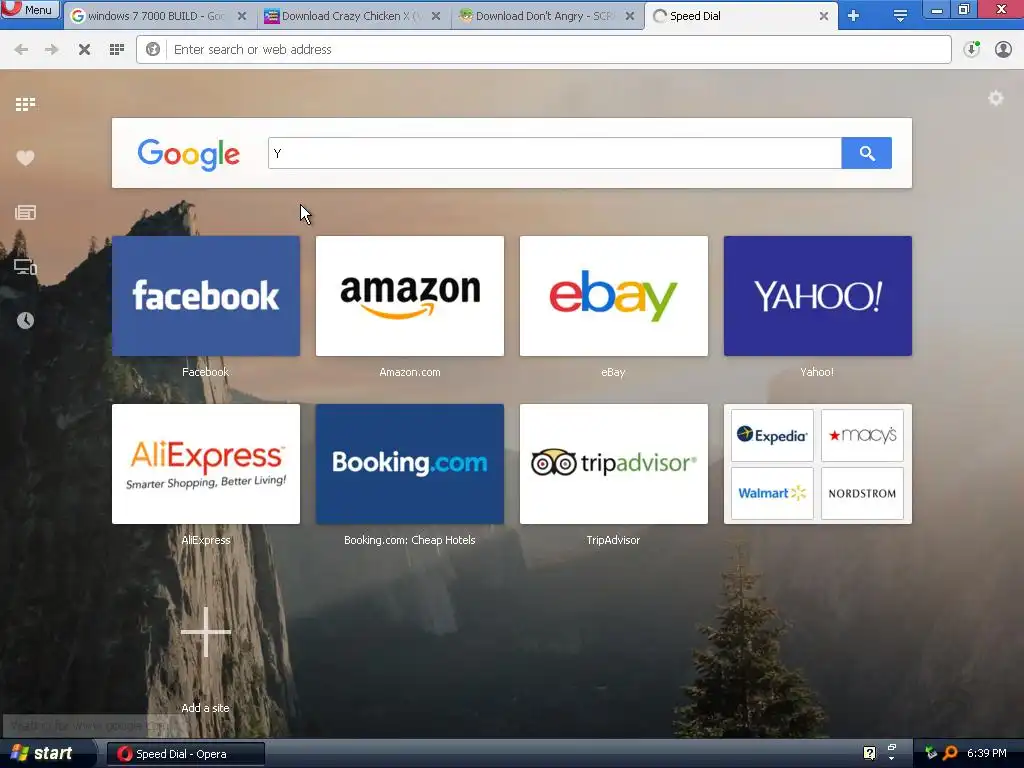Open the Amazon speed dial tile
The height and width of the screenshot is (768, 1024).
point(409,296)
